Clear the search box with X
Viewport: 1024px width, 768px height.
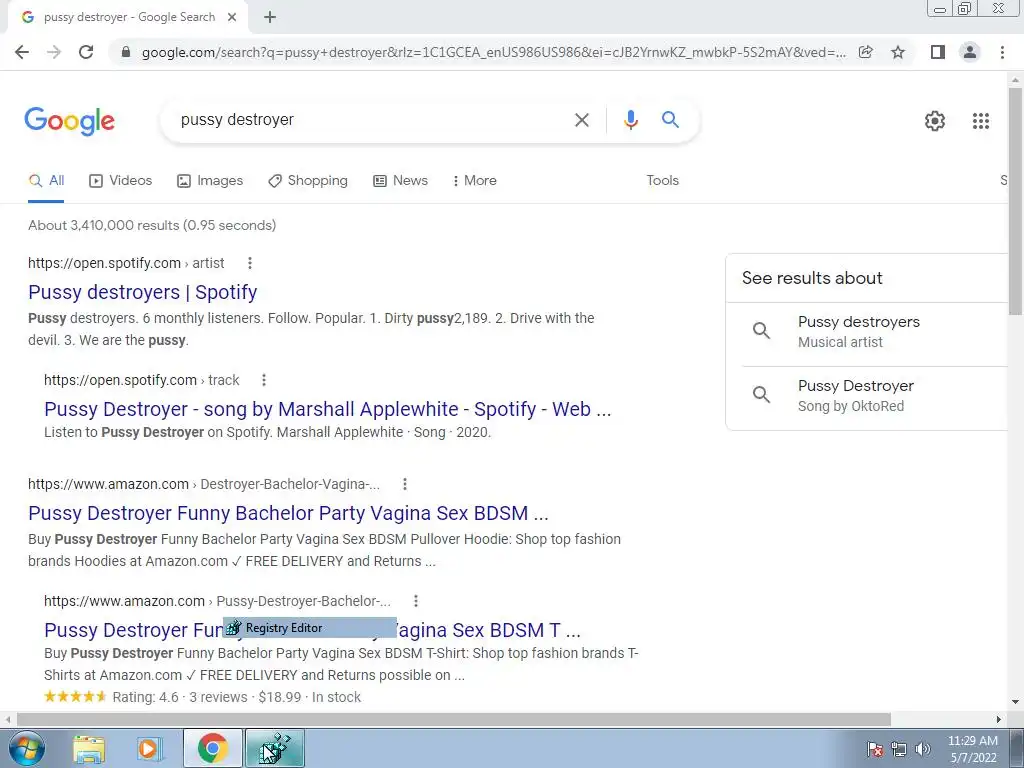tap(581, 120)
